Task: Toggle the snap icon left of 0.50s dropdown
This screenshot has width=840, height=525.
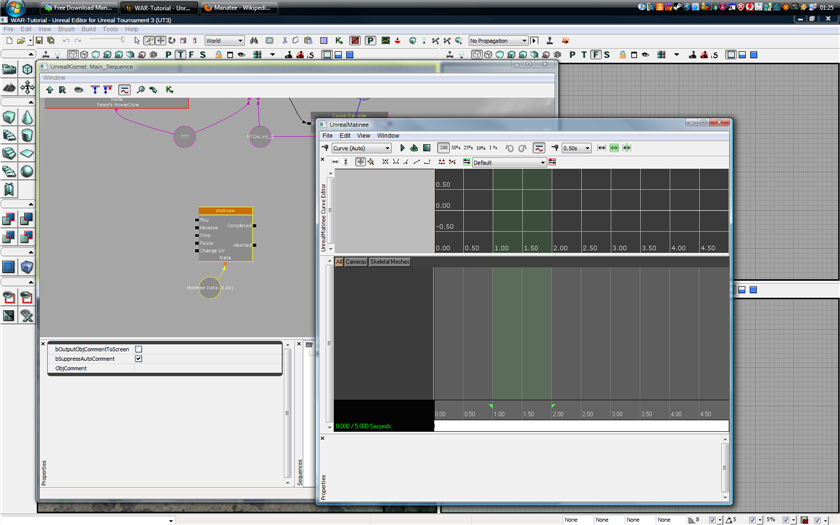Action: click(x=554, y=148)
